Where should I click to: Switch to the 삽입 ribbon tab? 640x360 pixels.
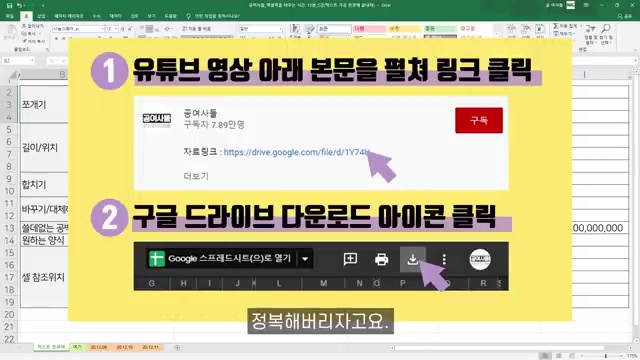pyautogui.click(x=41, y=16)
